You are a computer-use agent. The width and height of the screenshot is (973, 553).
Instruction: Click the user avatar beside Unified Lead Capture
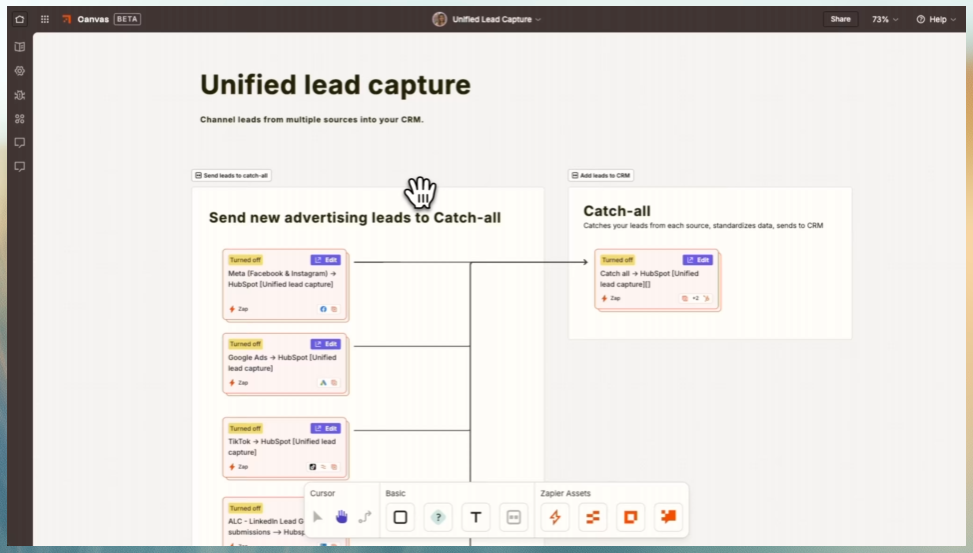(x=439, y=19)
